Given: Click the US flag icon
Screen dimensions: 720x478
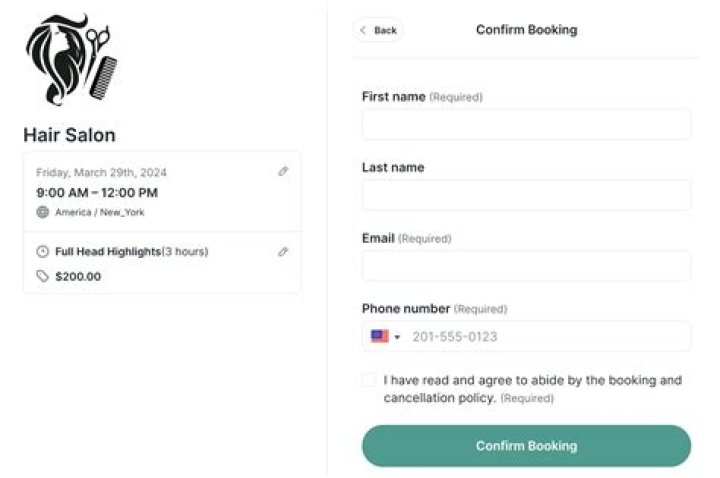Looking at the screenshot, I should pyautogui.click(x=380, y=337).
